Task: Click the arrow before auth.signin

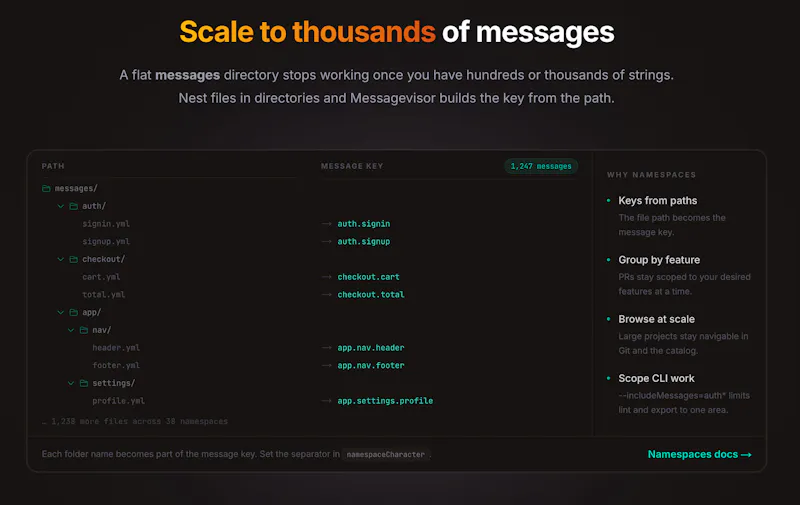Action: pyautogui.click(x=327, y=223)
